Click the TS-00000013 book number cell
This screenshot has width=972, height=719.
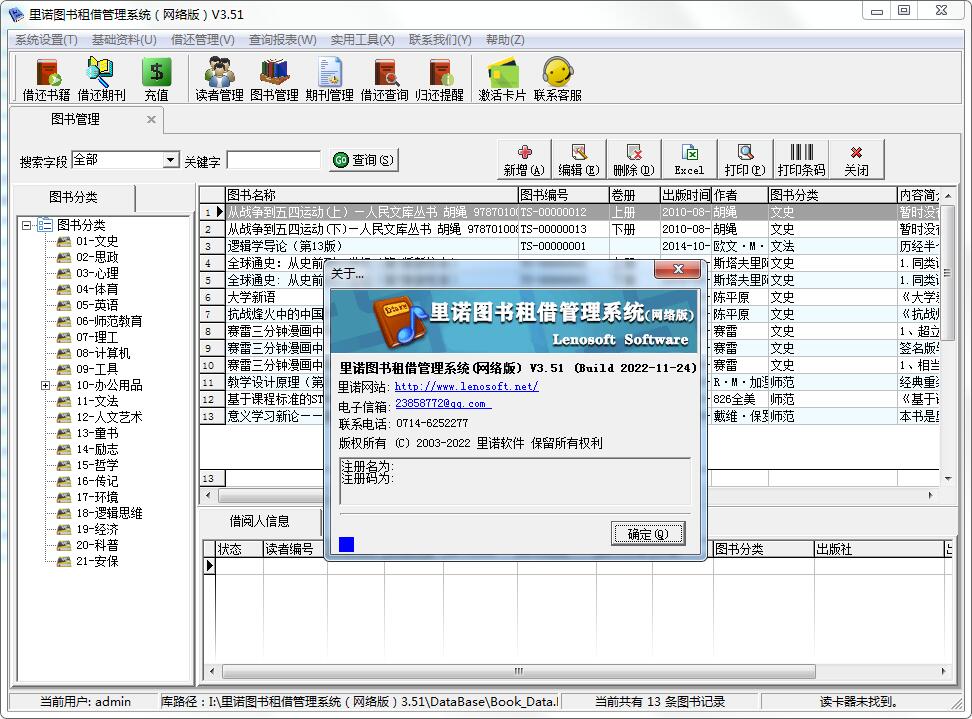[x=563, y=229]
